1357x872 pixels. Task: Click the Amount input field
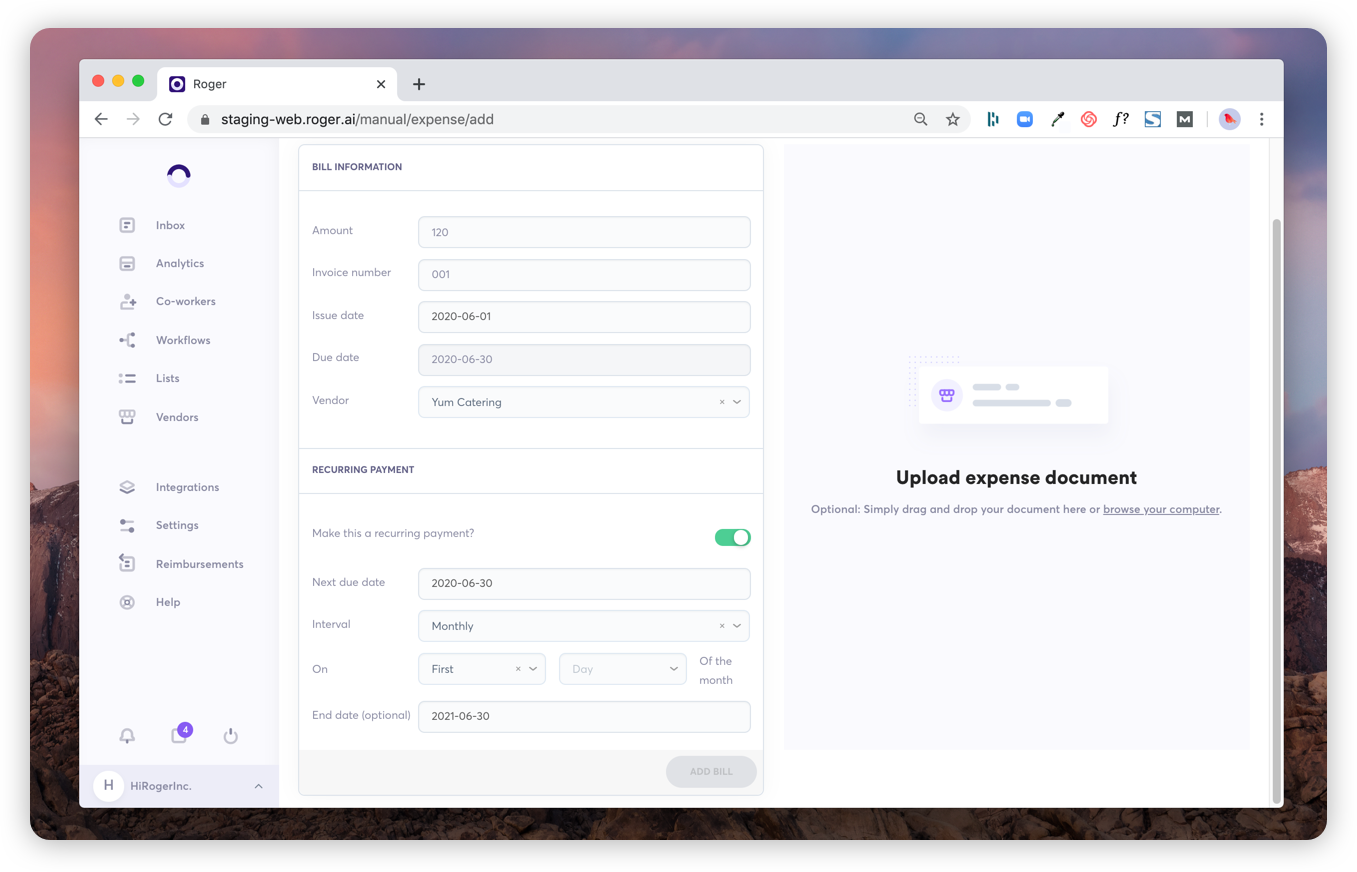584,232
